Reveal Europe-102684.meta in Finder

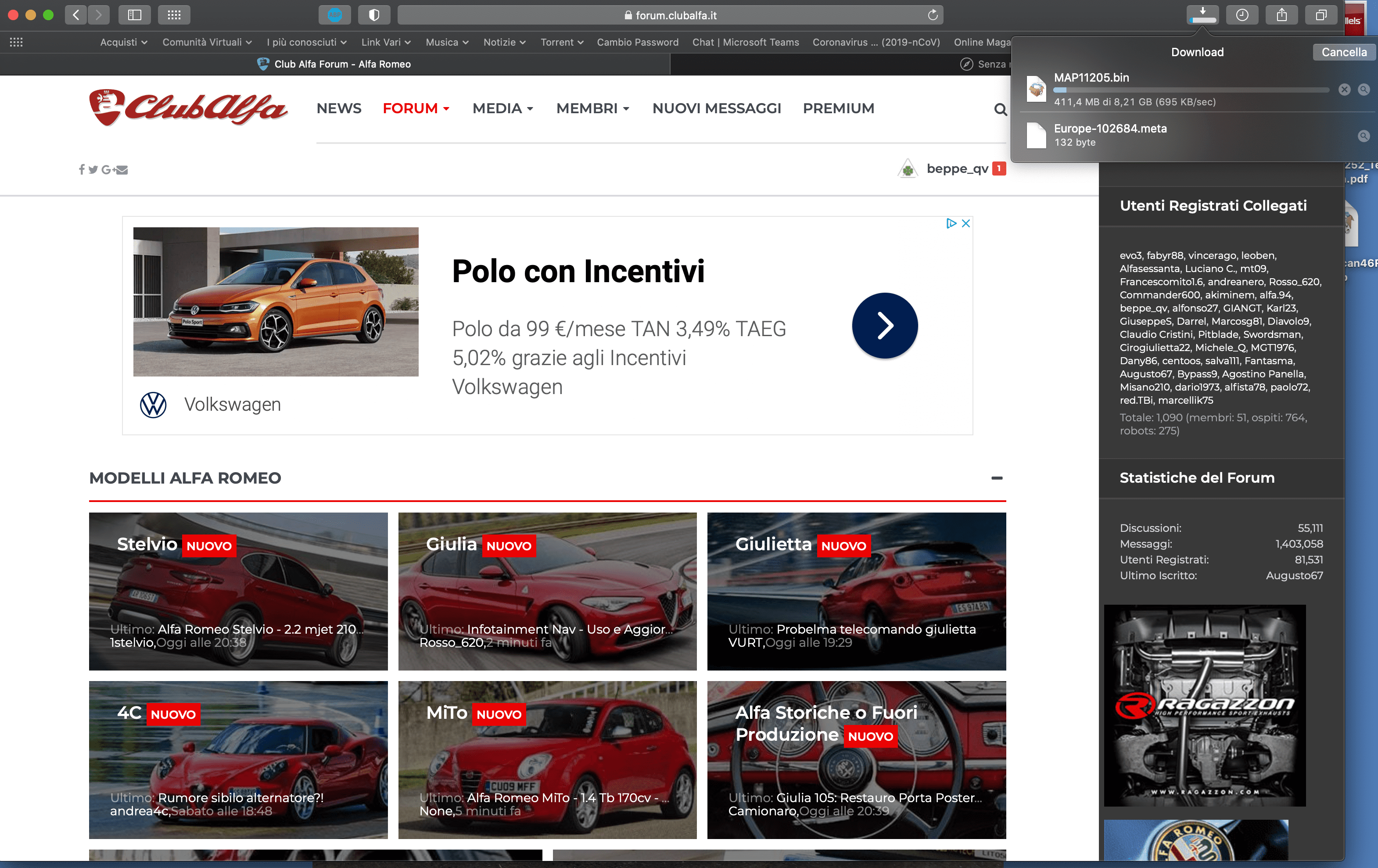1364,136
